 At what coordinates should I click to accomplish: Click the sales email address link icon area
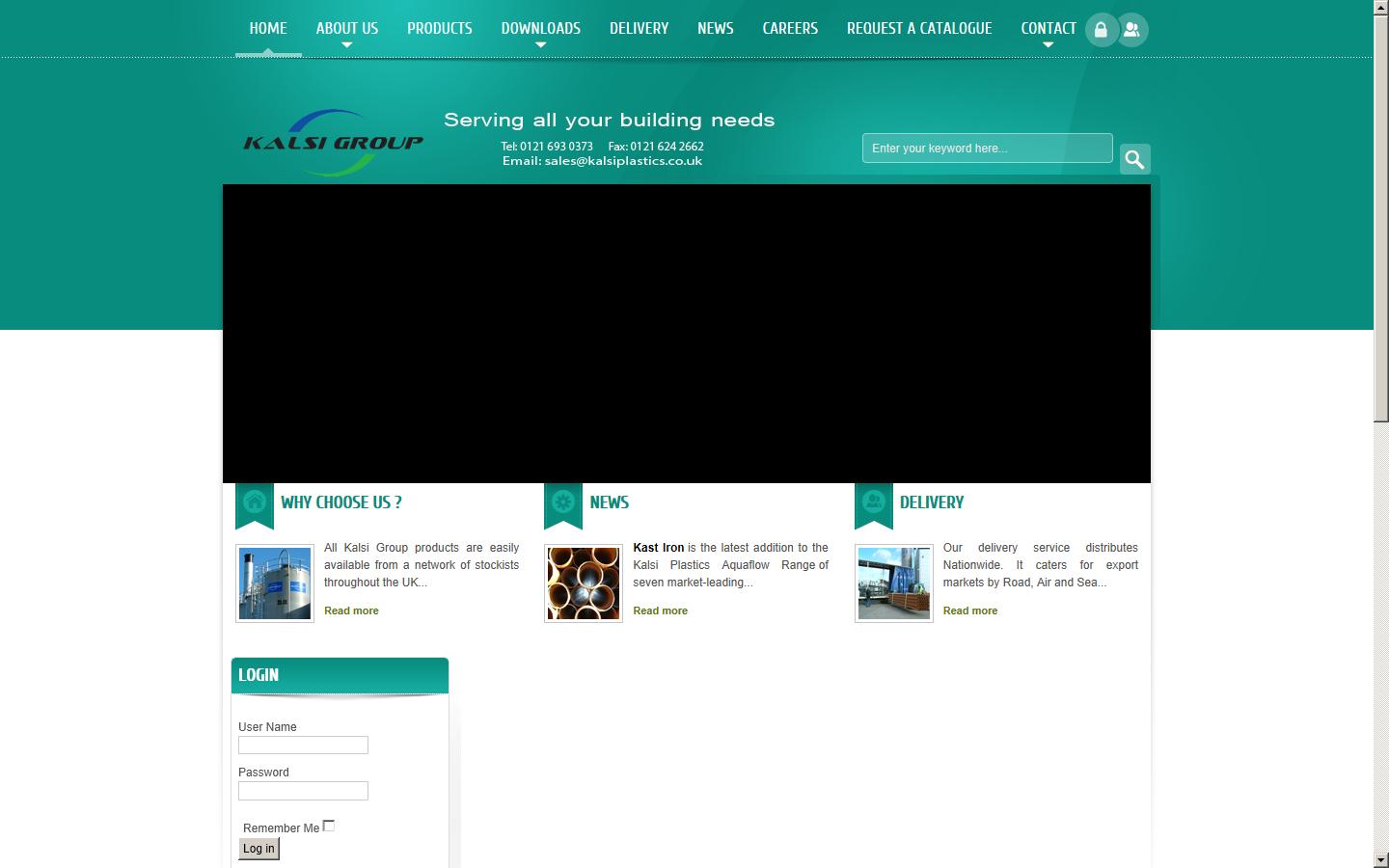pyautogui.click(x=622, y=160)
